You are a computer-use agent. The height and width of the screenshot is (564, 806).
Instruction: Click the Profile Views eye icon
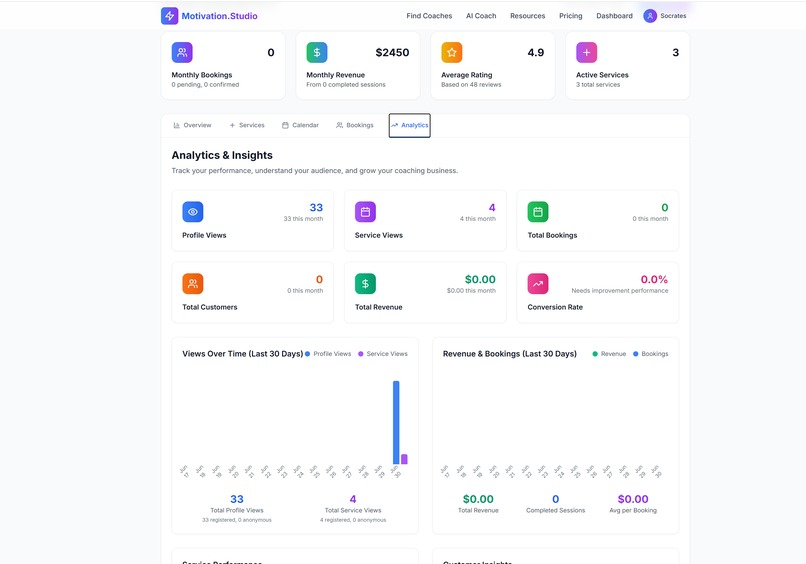pyautogui.click(x=193, y=212)
